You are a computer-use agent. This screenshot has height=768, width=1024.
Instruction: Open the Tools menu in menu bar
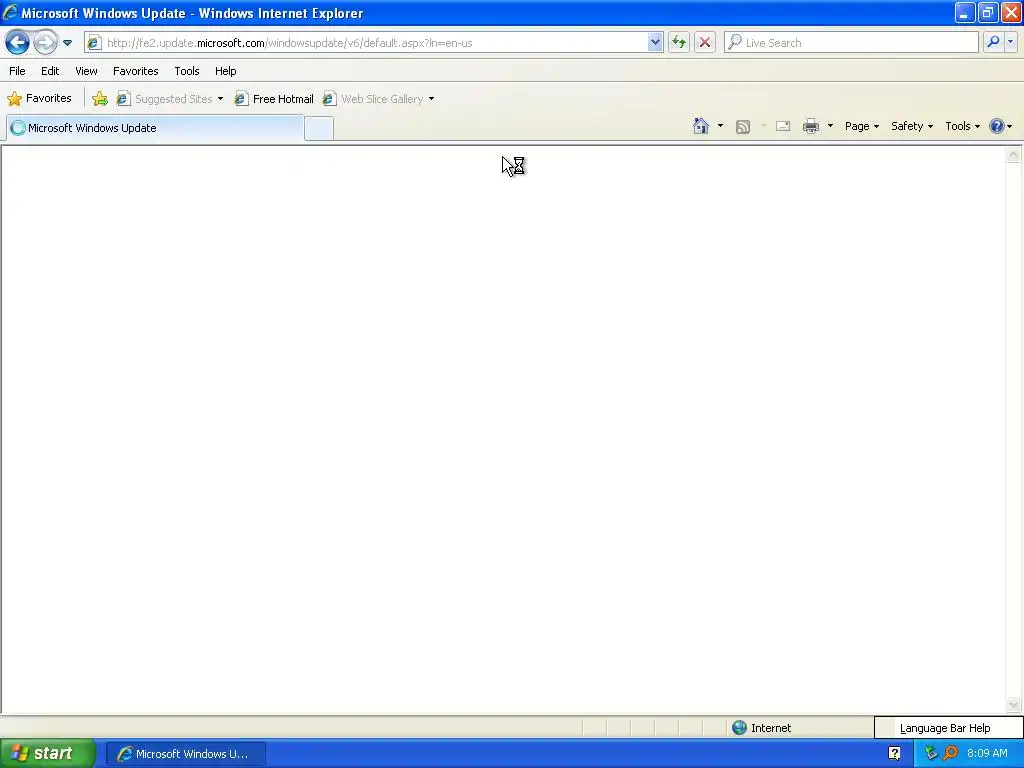click(x=187, y=71)
